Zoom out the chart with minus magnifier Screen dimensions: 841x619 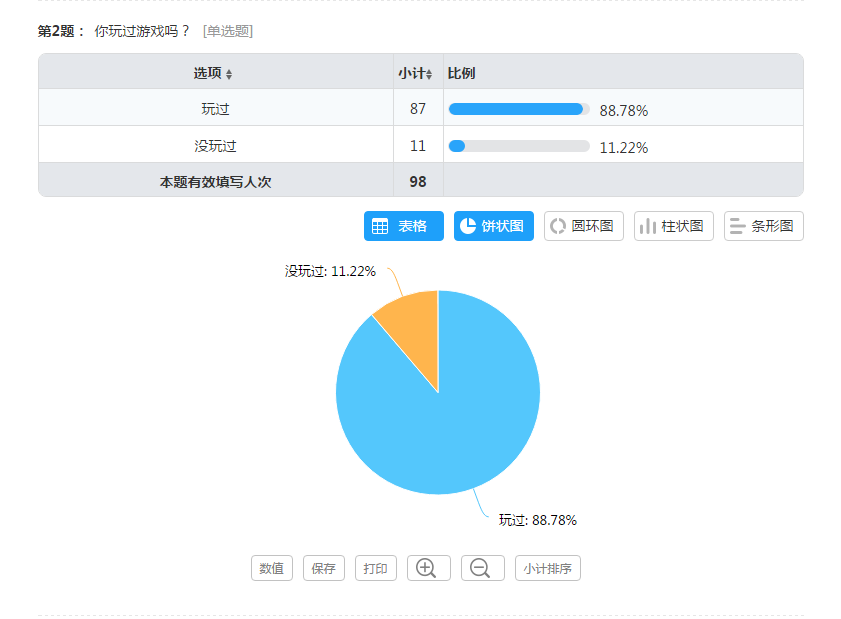click(483, 568)
